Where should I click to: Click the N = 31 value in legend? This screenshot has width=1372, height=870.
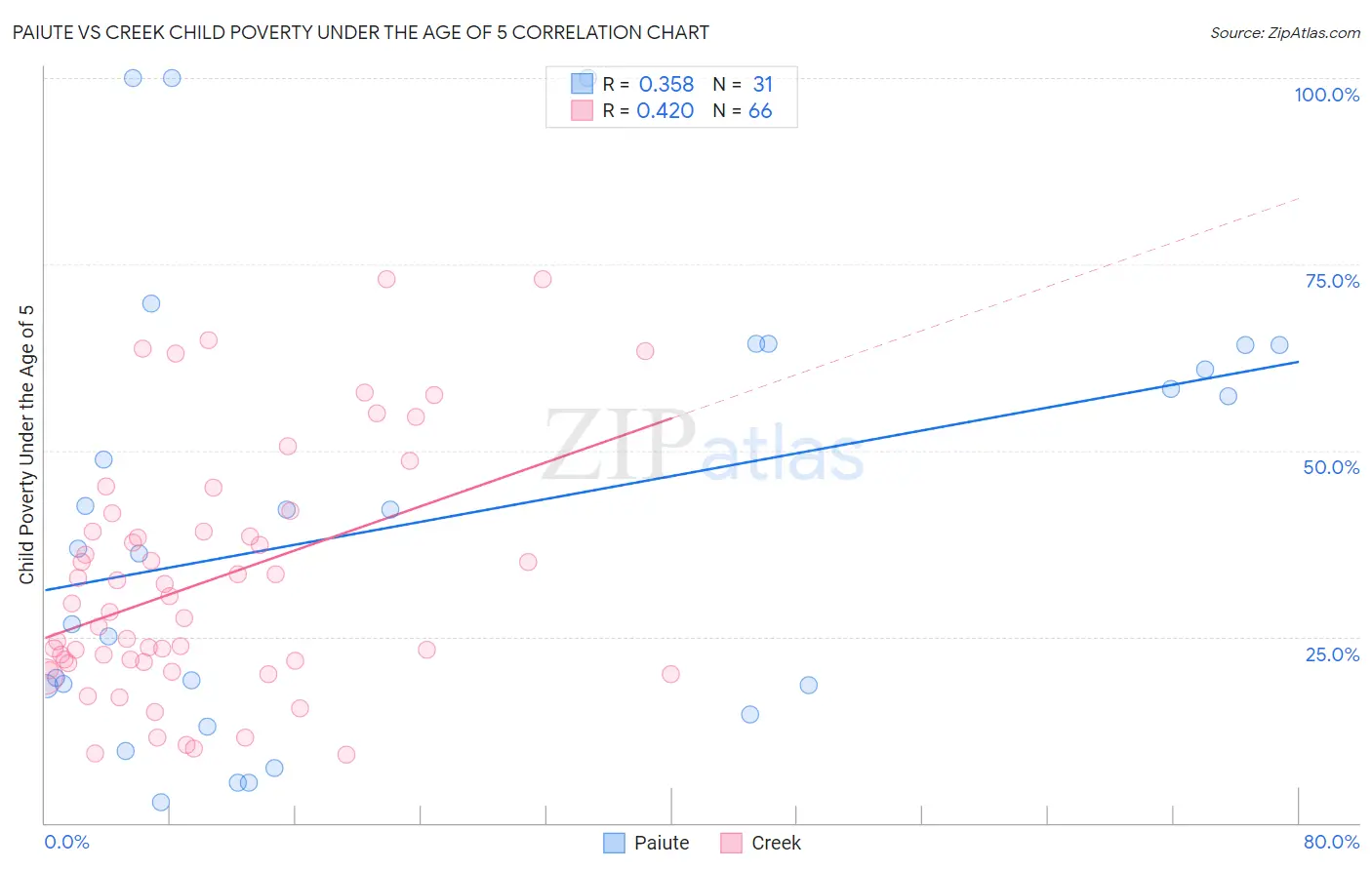coord(743,85)
